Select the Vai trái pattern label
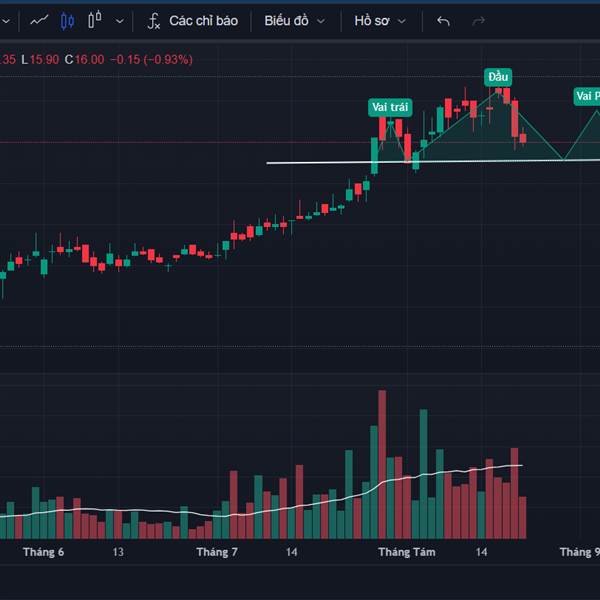The height and width of the screenshot is (600, 600). point(390,107)
